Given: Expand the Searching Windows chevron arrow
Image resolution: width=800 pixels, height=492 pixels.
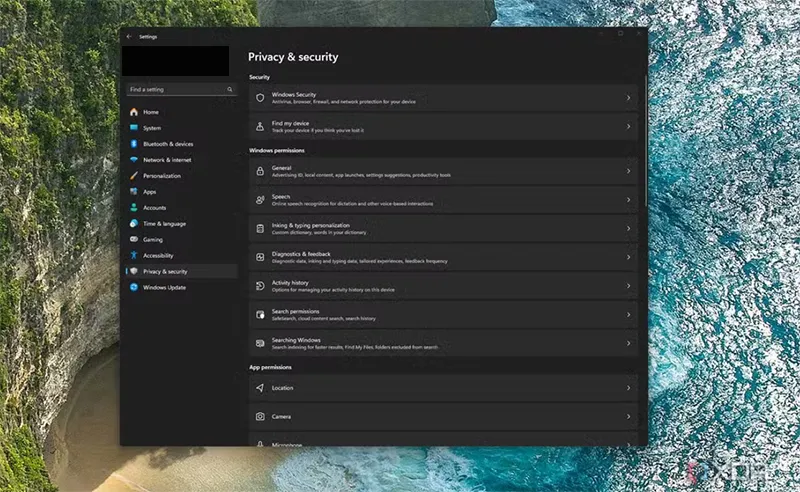Looking at the screenshot, I should pyautogui.click(x=628, y=343).
